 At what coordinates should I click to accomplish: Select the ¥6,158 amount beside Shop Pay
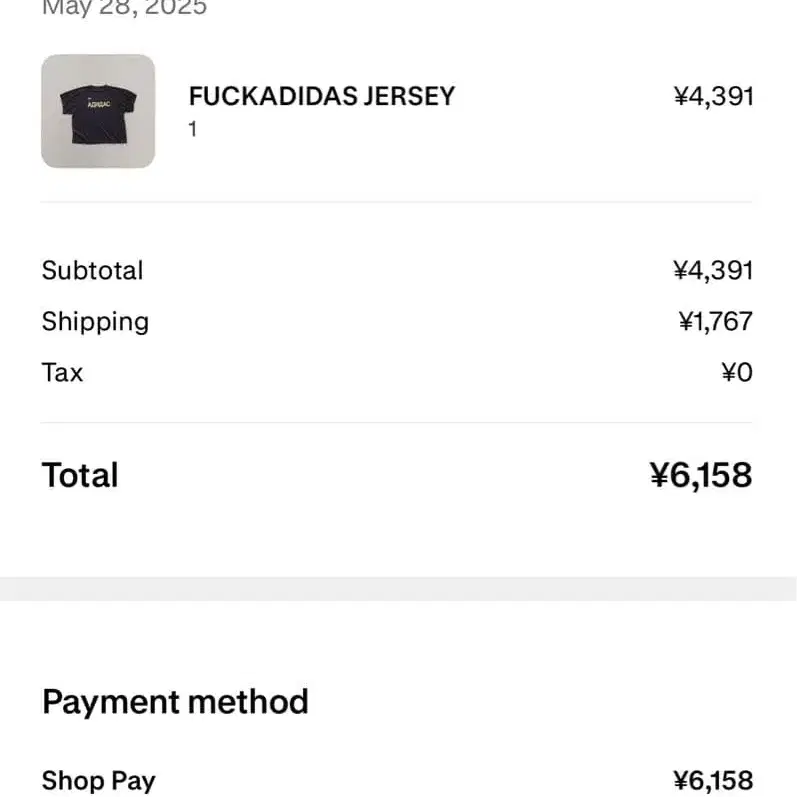713,780
